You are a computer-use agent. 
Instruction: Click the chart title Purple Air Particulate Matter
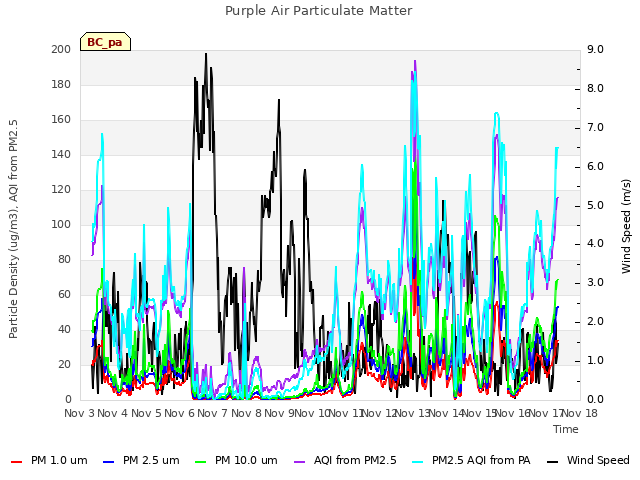pyautogui.click(x=319, y=11)
